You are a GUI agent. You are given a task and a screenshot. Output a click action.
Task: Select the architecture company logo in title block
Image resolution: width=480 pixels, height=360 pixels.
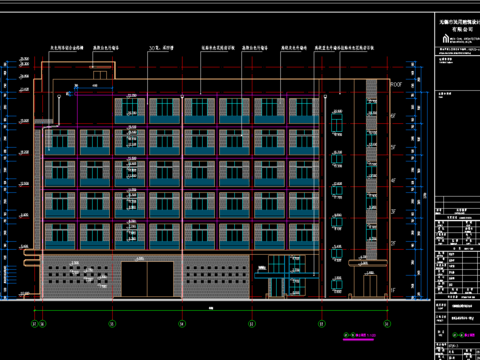point(446,39)
